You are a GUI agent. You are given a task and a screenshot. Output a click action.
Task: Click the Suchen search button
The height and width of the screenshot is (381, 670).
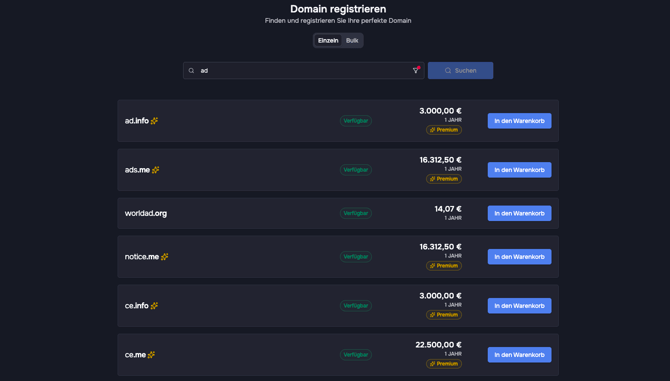coord(460,70)
